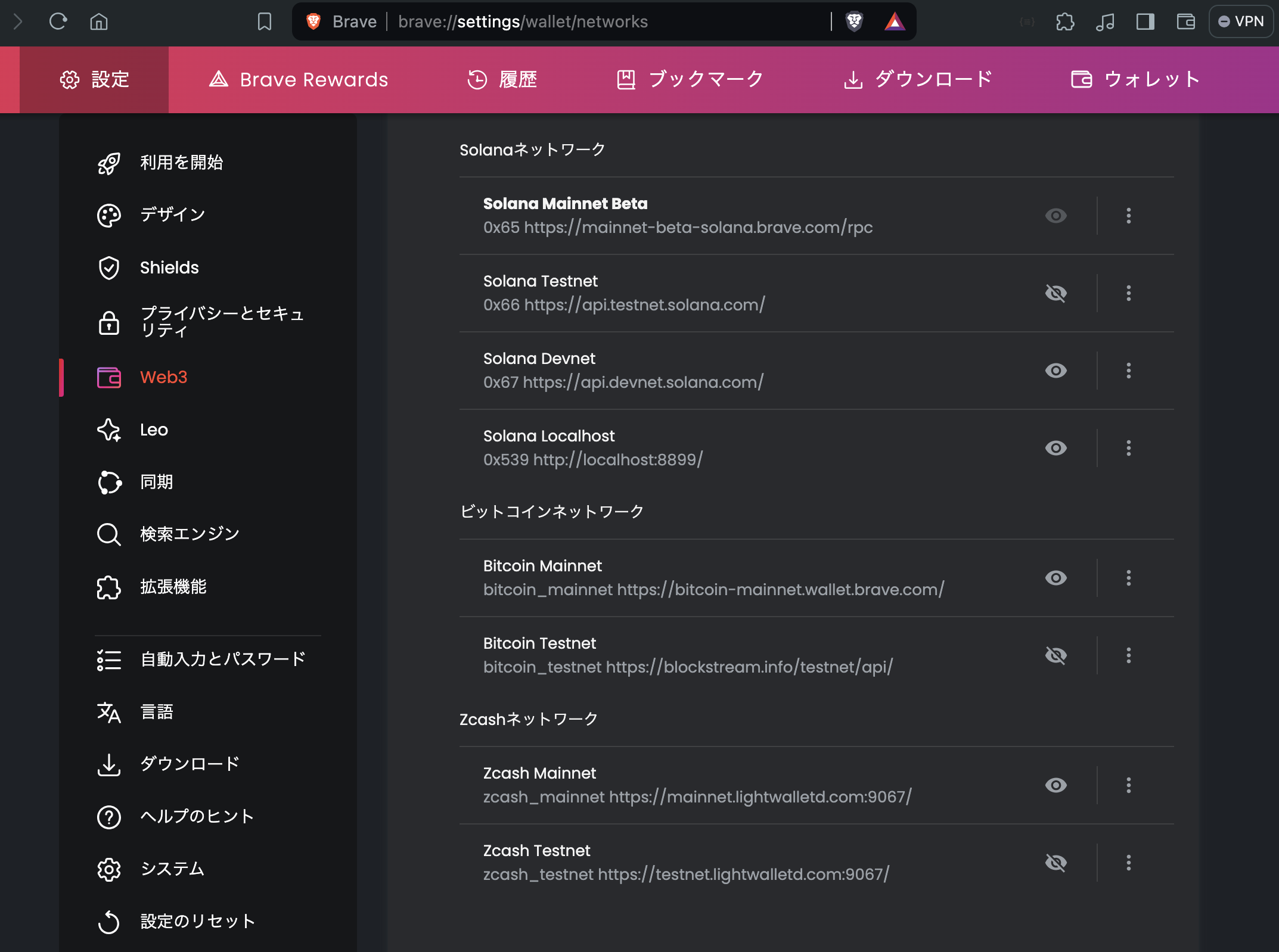
Task: Click the Zcashネットワーク section heading
Action: point(529,719)
